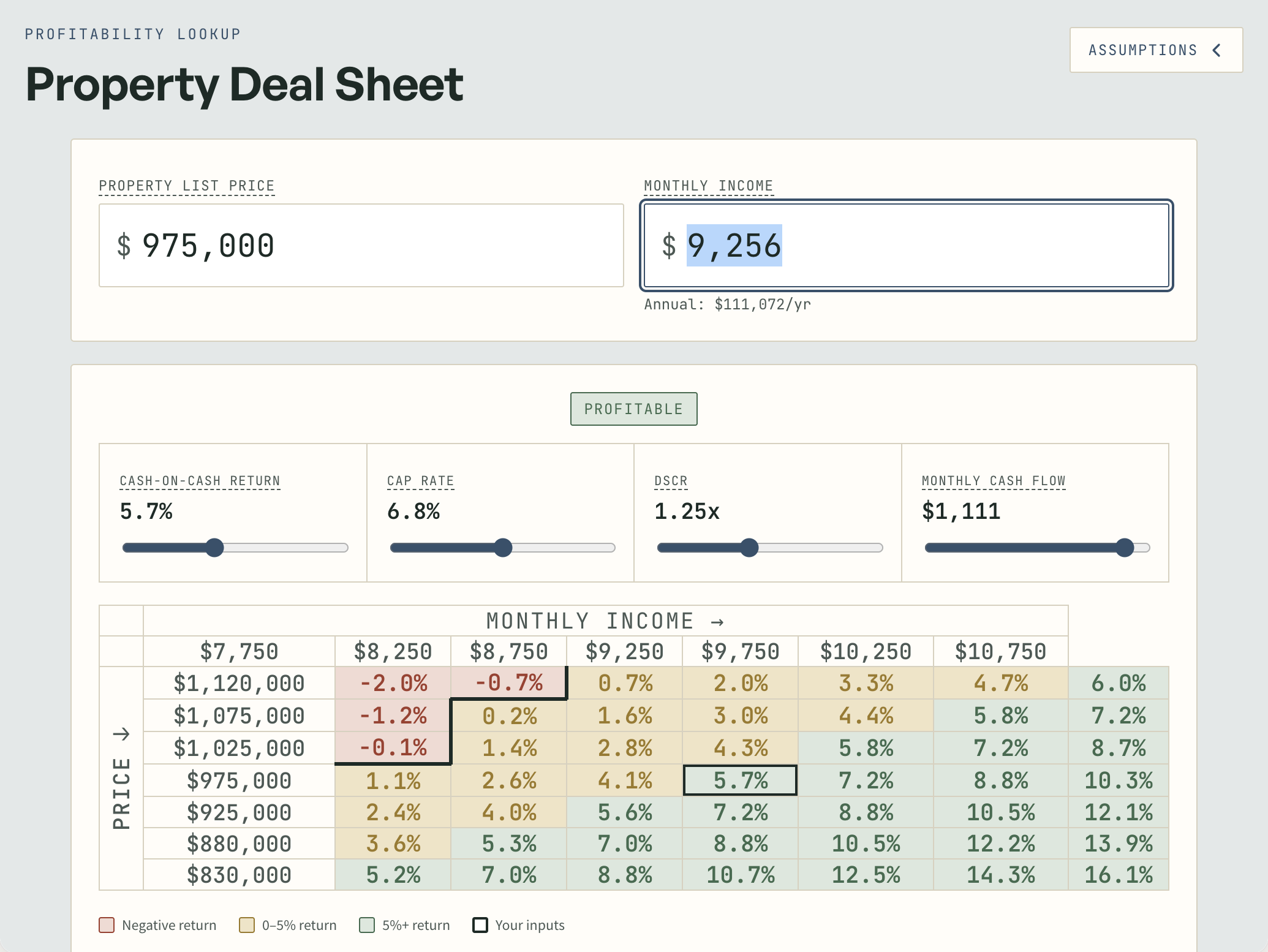This screenshot has height=952, width=1268.
Task: Click the Monthly Income label above the field
Action: point(709,186)
